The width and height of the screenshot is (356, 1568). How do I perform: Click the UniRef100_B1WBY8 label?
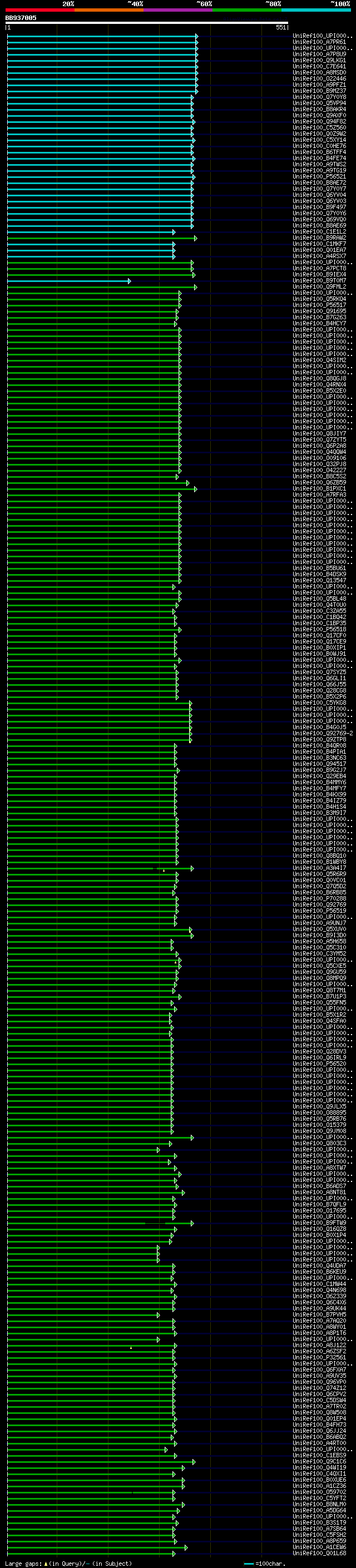pyautogui.click(x=319, y=862)
